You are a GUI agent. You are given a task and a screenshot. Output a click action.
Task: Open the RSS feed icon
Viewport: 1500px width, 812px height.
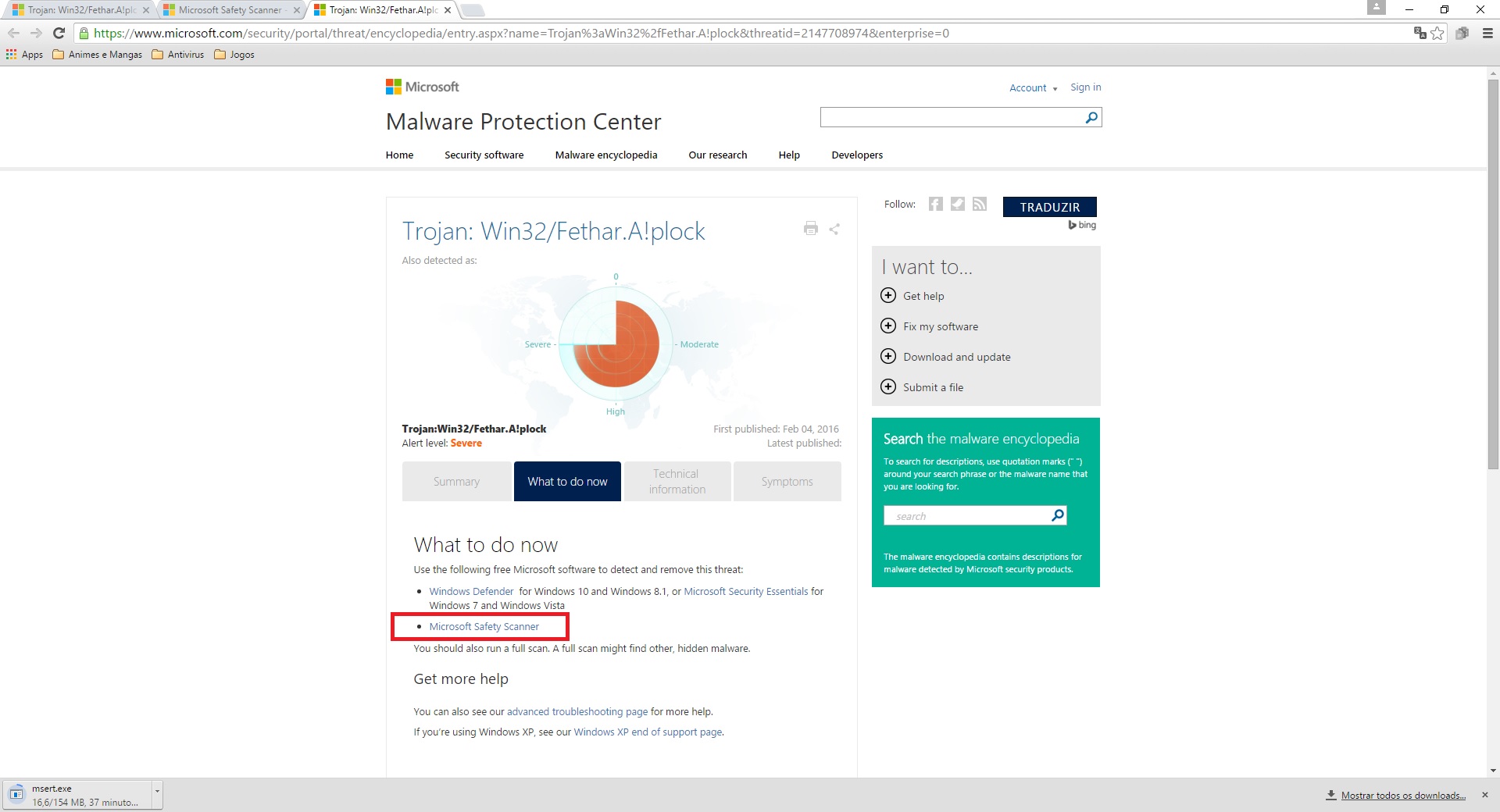click(980, 205)
